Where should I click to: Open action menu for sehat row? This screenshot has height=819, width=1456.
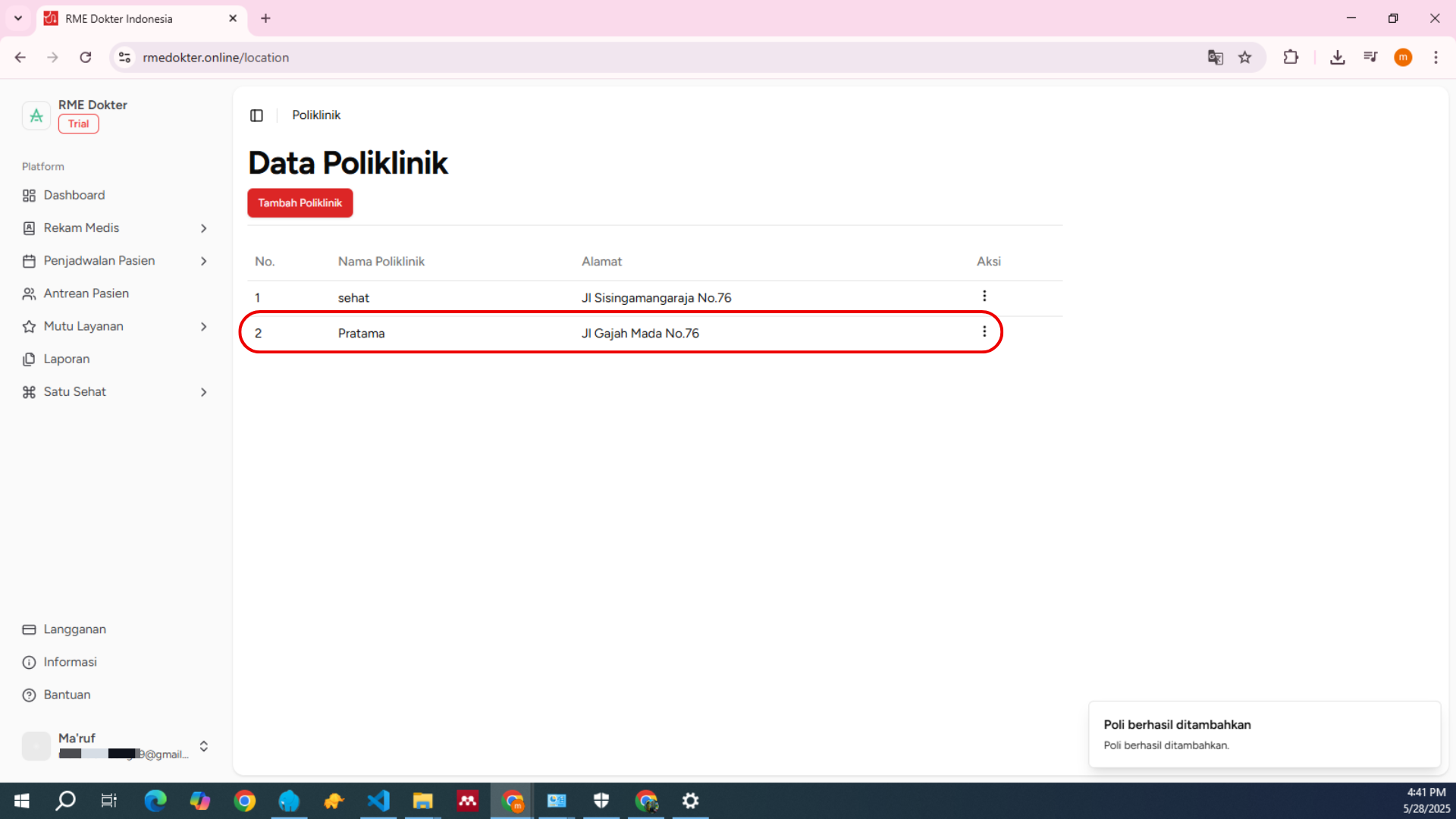coord(984,296)
